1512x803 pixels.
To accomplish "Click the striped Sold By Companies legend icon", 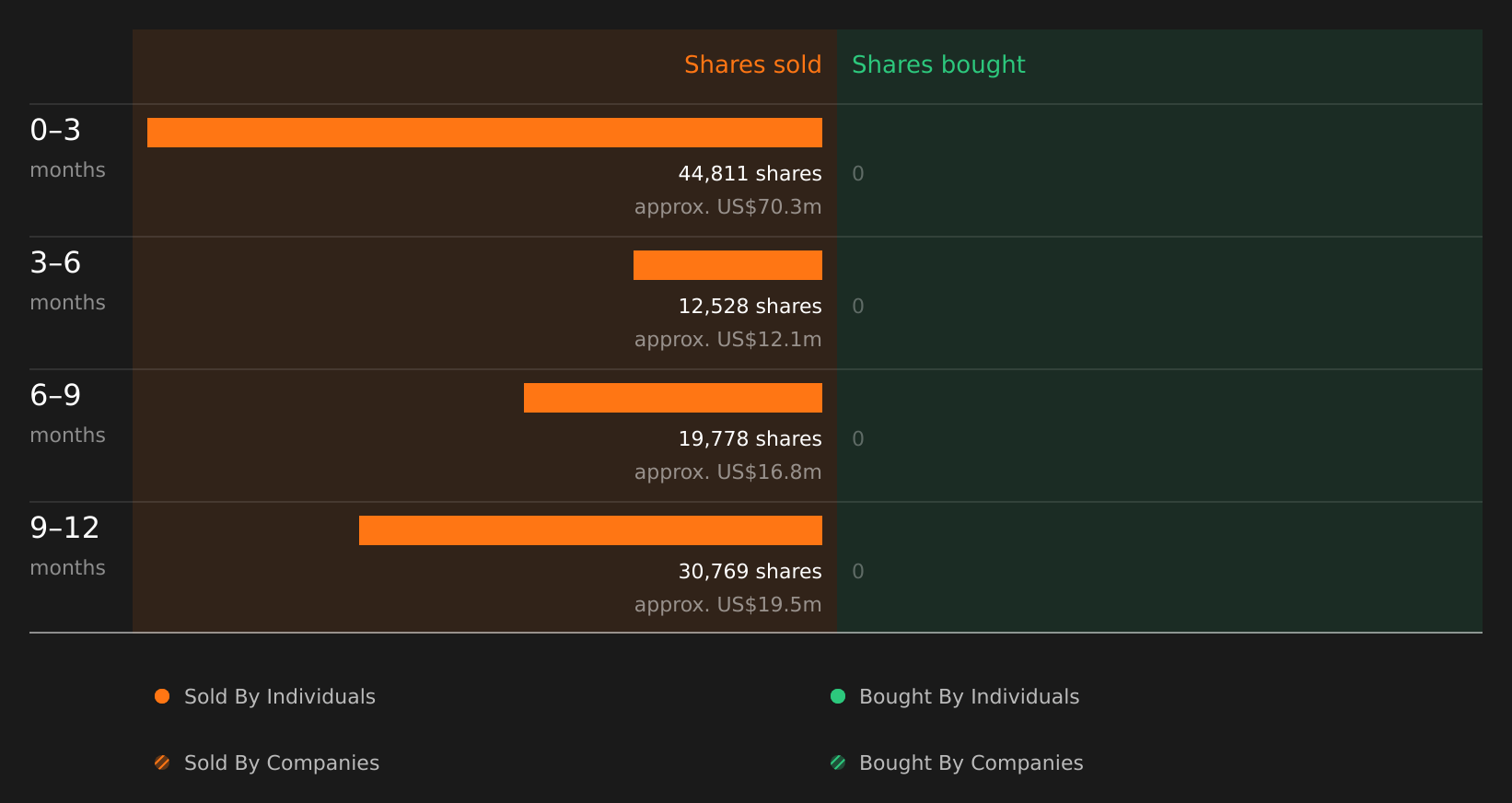I will point(162,762).
